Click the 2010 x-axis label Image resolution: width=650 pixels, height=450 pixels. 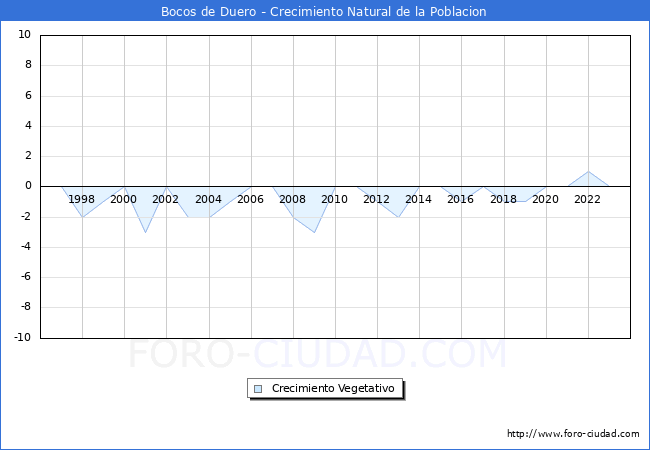pos(335,199)
